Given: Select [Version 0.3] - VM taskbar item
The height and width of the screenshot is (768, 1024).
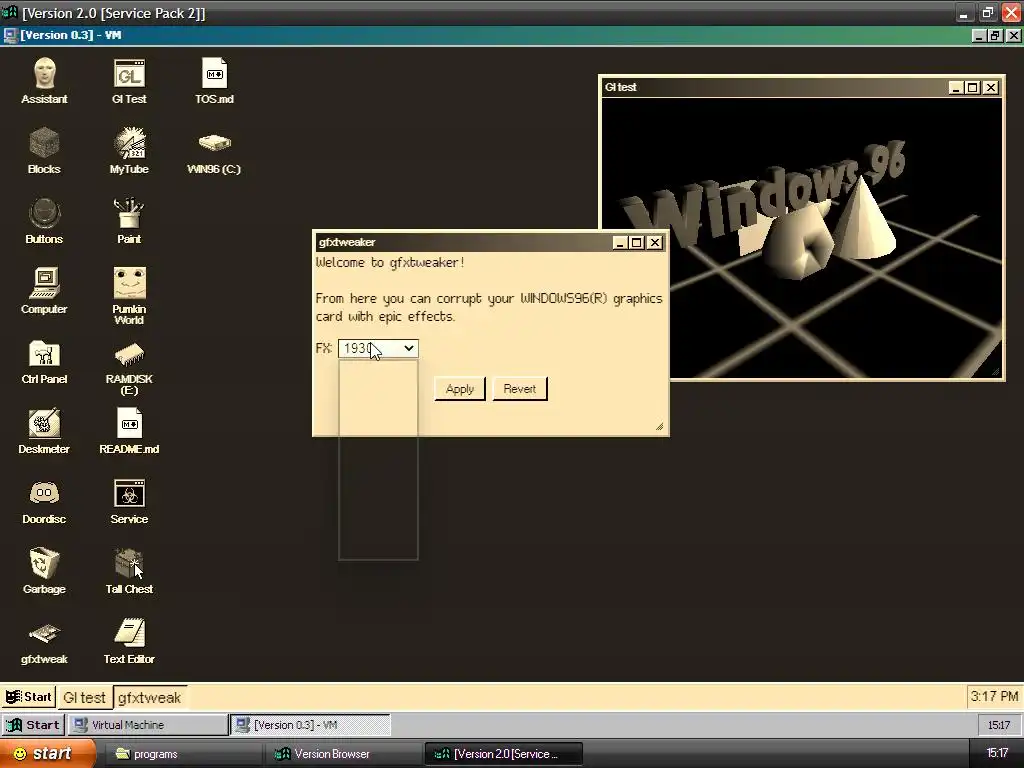Looking at the screenshot, I should tap(312, 725).
